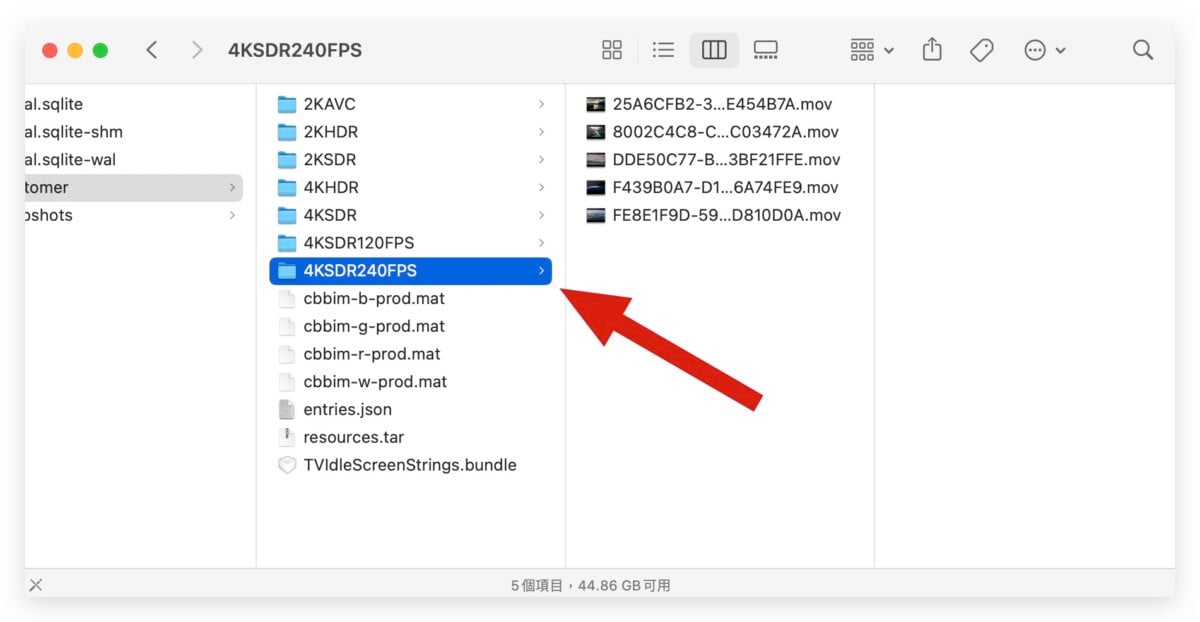This screenshot has width=1200, height=622.
Task: Click the entries.json document icon
Action: 287,409
